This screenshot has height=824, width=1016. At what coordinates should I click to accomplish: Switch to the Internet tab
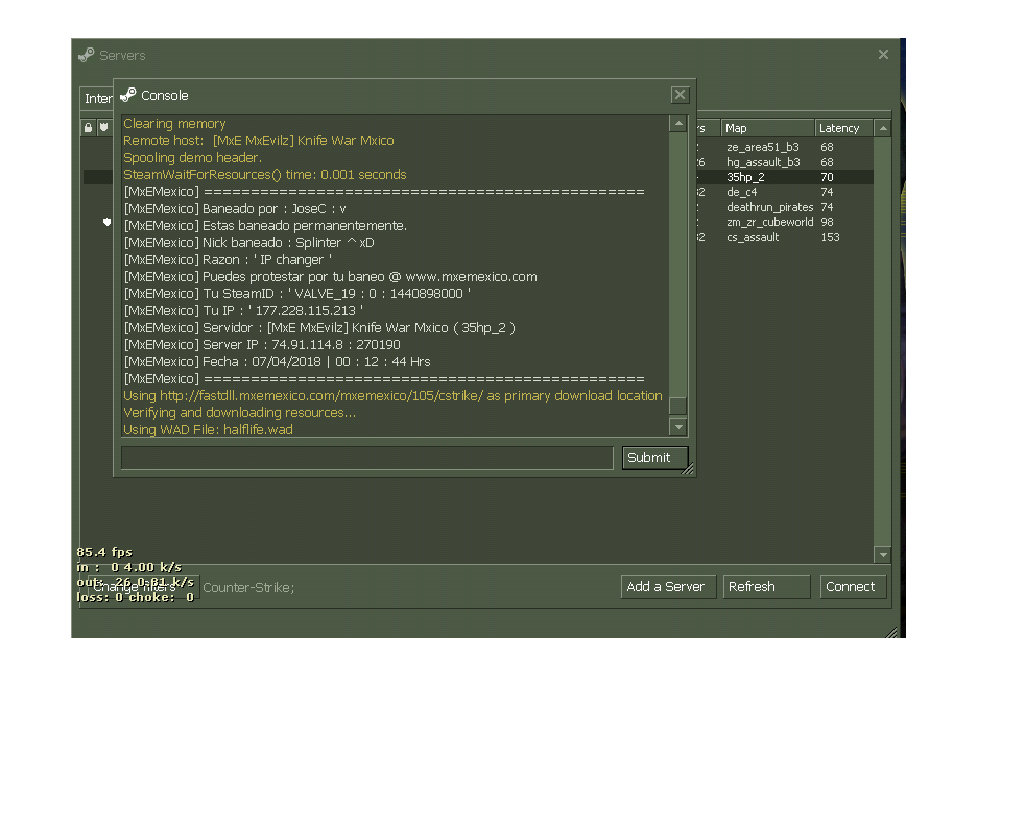coord(97,98)
